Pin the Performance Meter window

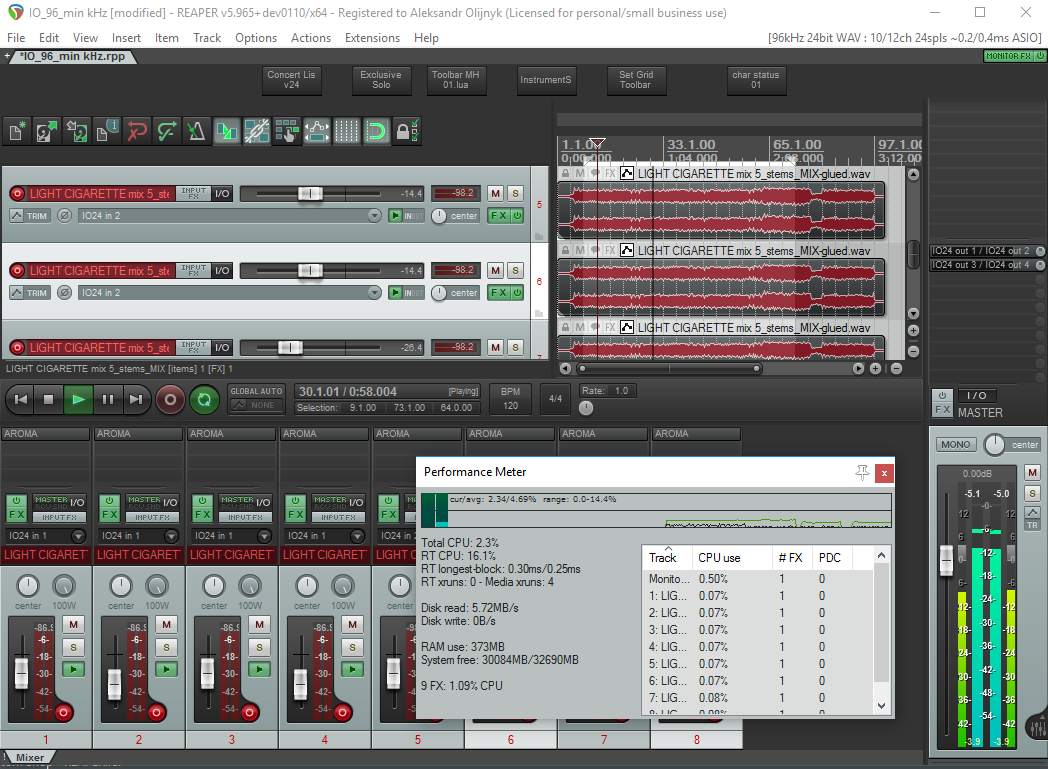tap(862, 472)
